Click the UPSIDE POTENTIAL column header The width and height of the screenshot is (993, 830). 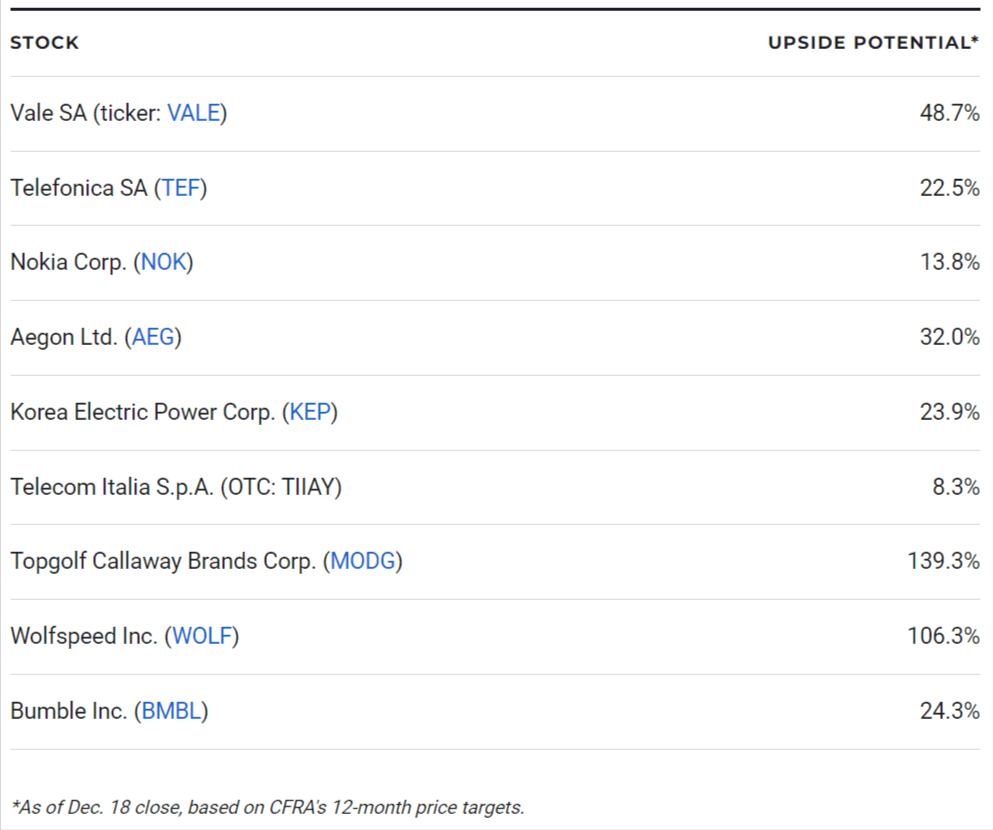coord(873,43)
